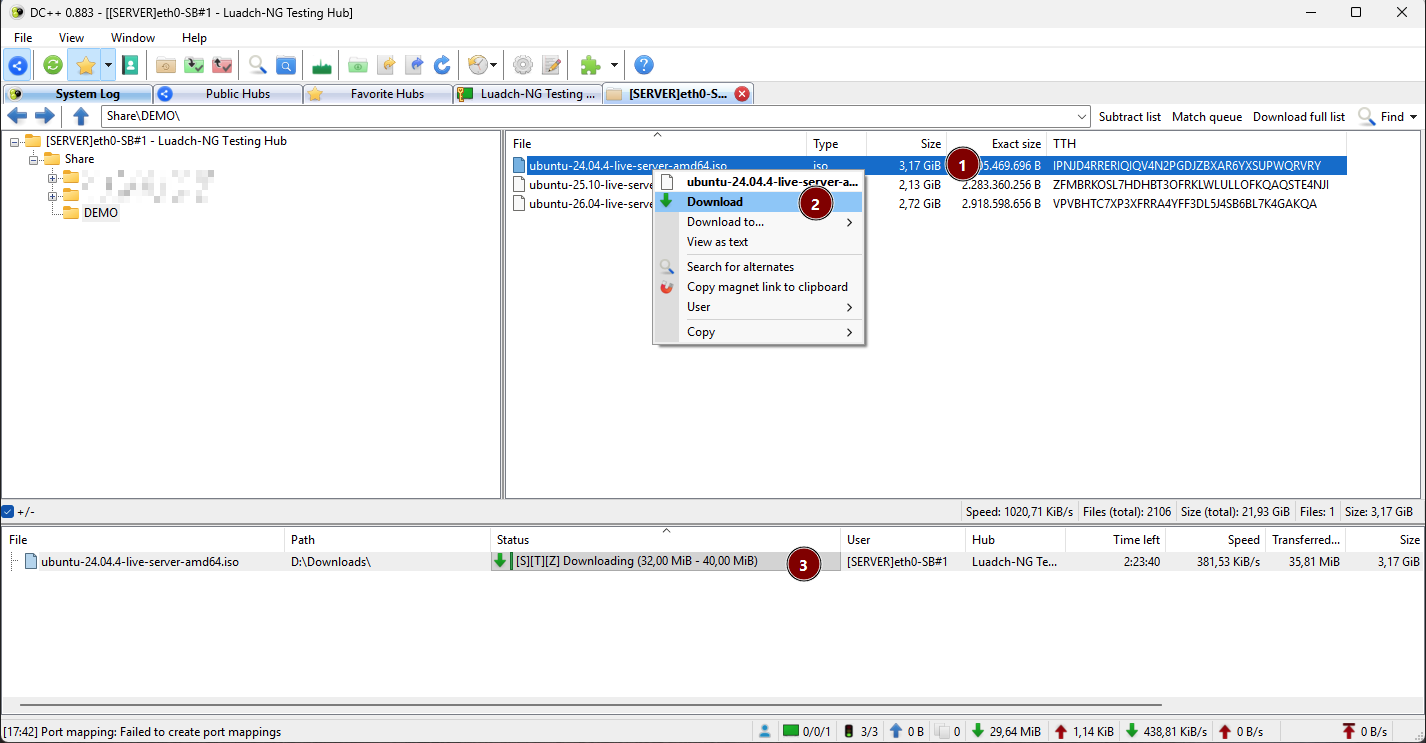This screenshot has width=1426, height=743.
Task: Switch to Public Hubs tab
Action: point(228,94)
